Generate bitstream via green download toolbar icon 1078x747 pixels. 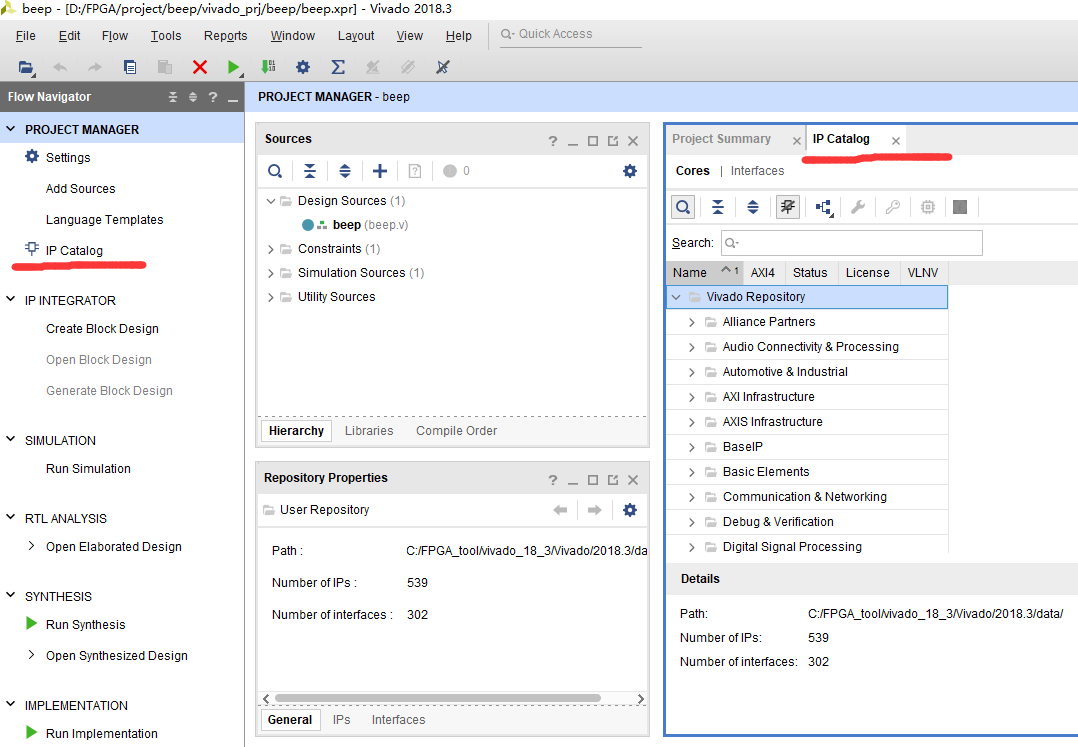(268, 67)
